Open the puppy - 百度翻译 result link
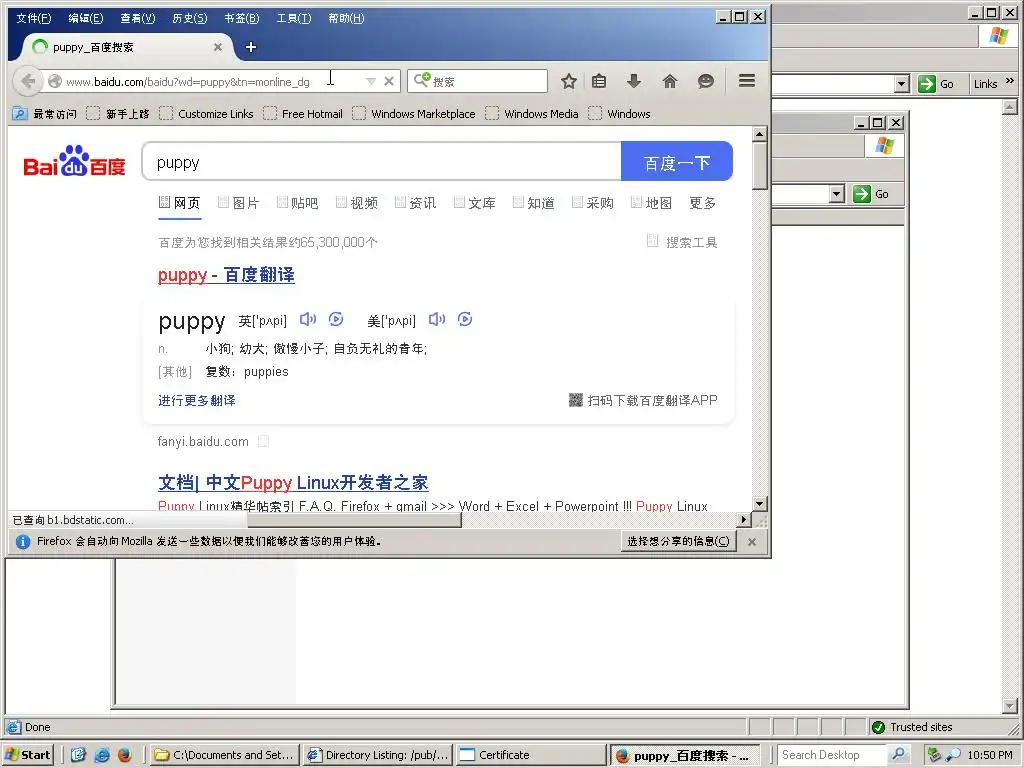This screenshot has height=768, width=1024. pos(226,275)
